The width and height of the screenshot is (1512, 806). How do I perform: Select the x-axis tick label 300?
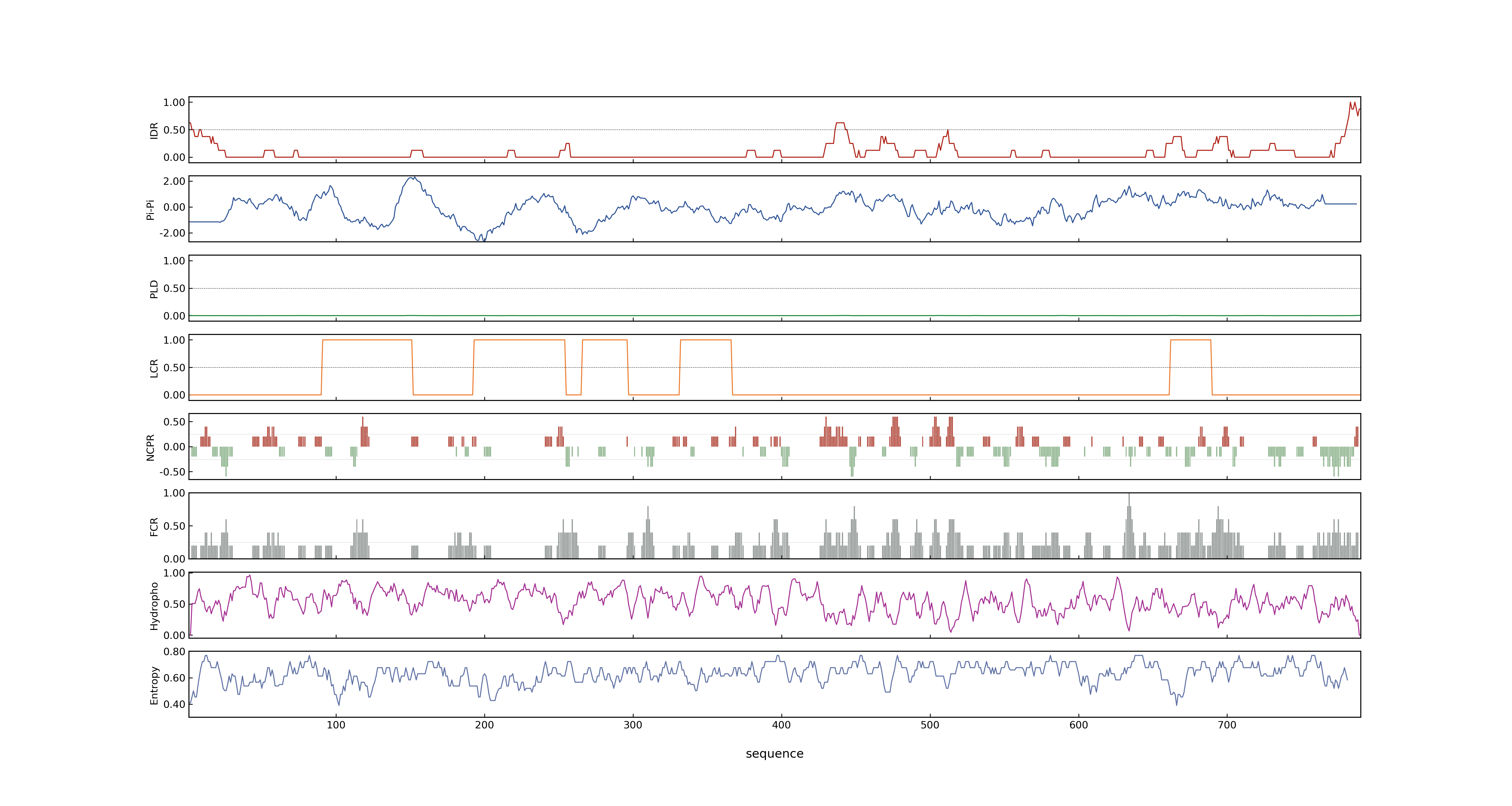click(x=633, y=725)
